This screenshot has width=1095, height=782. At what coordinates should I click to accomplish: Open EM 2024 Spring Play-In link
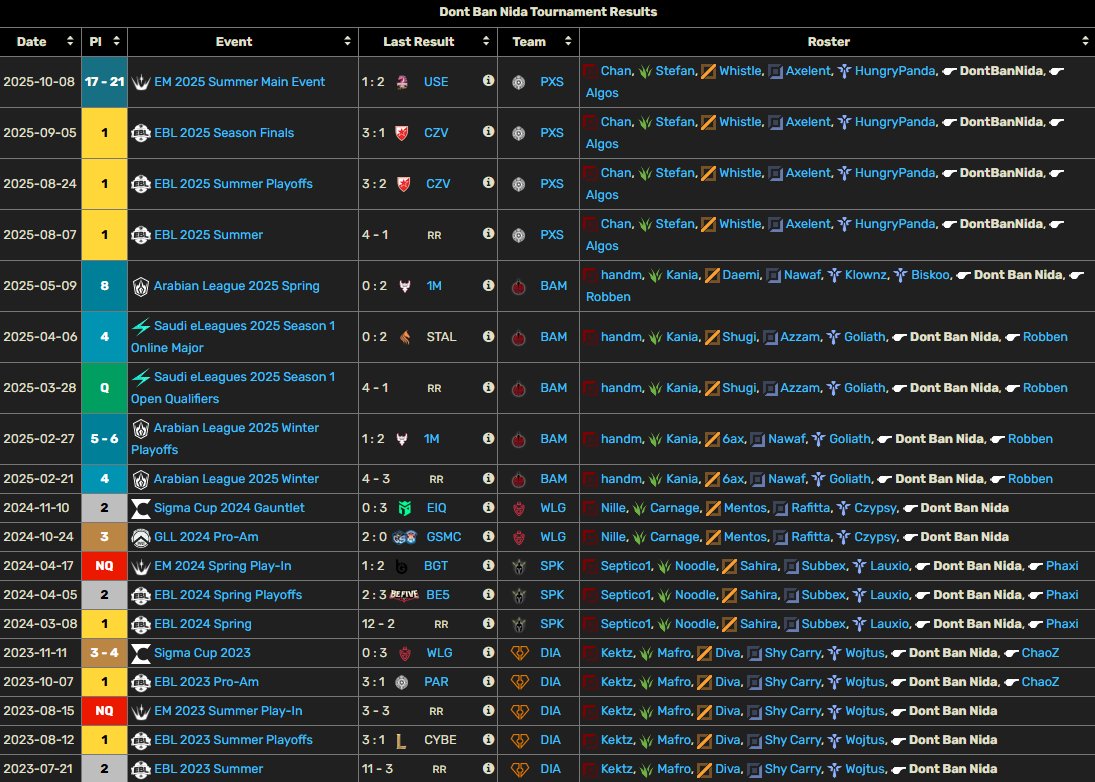(x=223, y=566)
